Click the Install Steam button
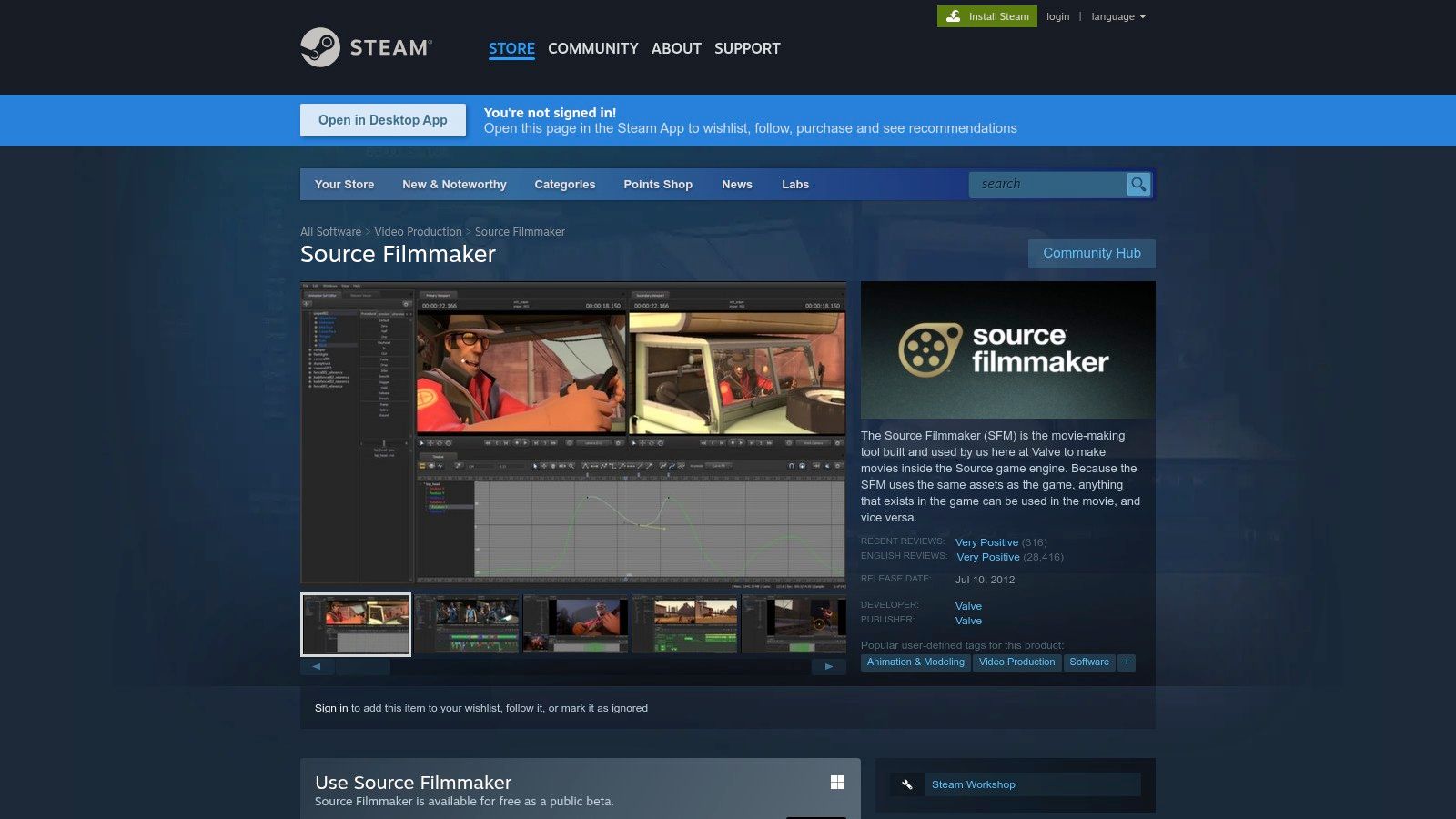This screenshot has width=1456, height=819. (987, 16)
